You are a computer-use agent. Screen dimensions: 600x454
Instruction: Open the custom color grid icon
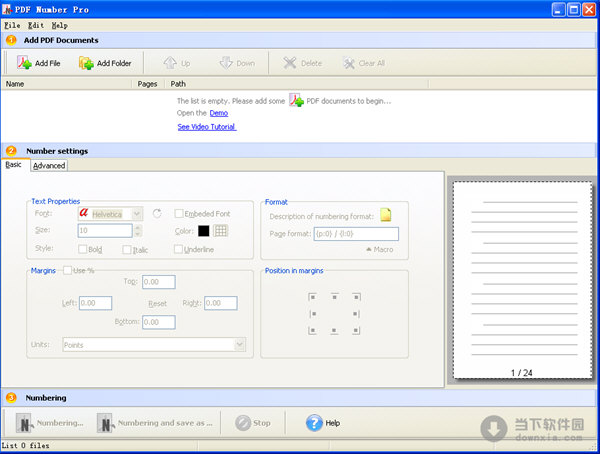coord(220,230)
